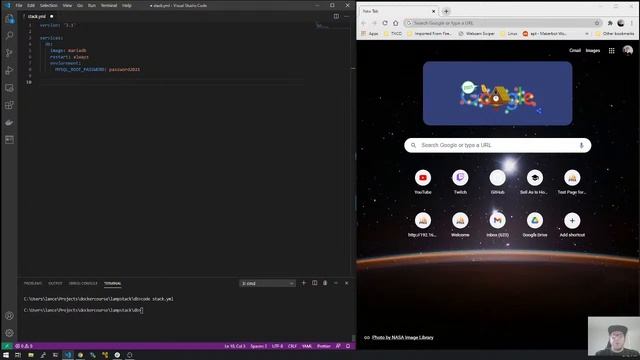Open Google Drive shortcut tile
The width and height of the screenshot is (640, 360).
(x=535, y=225)
